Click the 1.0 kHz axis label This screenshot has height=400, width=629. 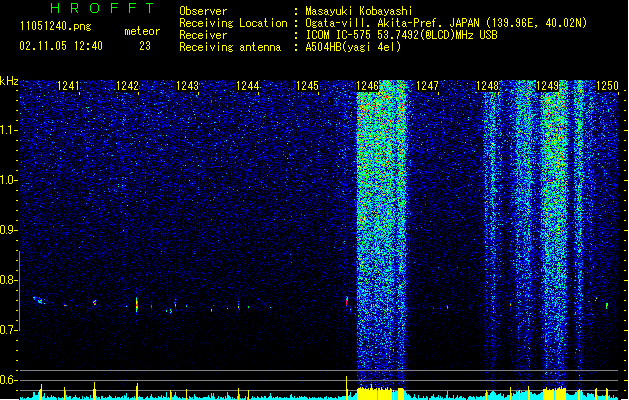(9, 180)
